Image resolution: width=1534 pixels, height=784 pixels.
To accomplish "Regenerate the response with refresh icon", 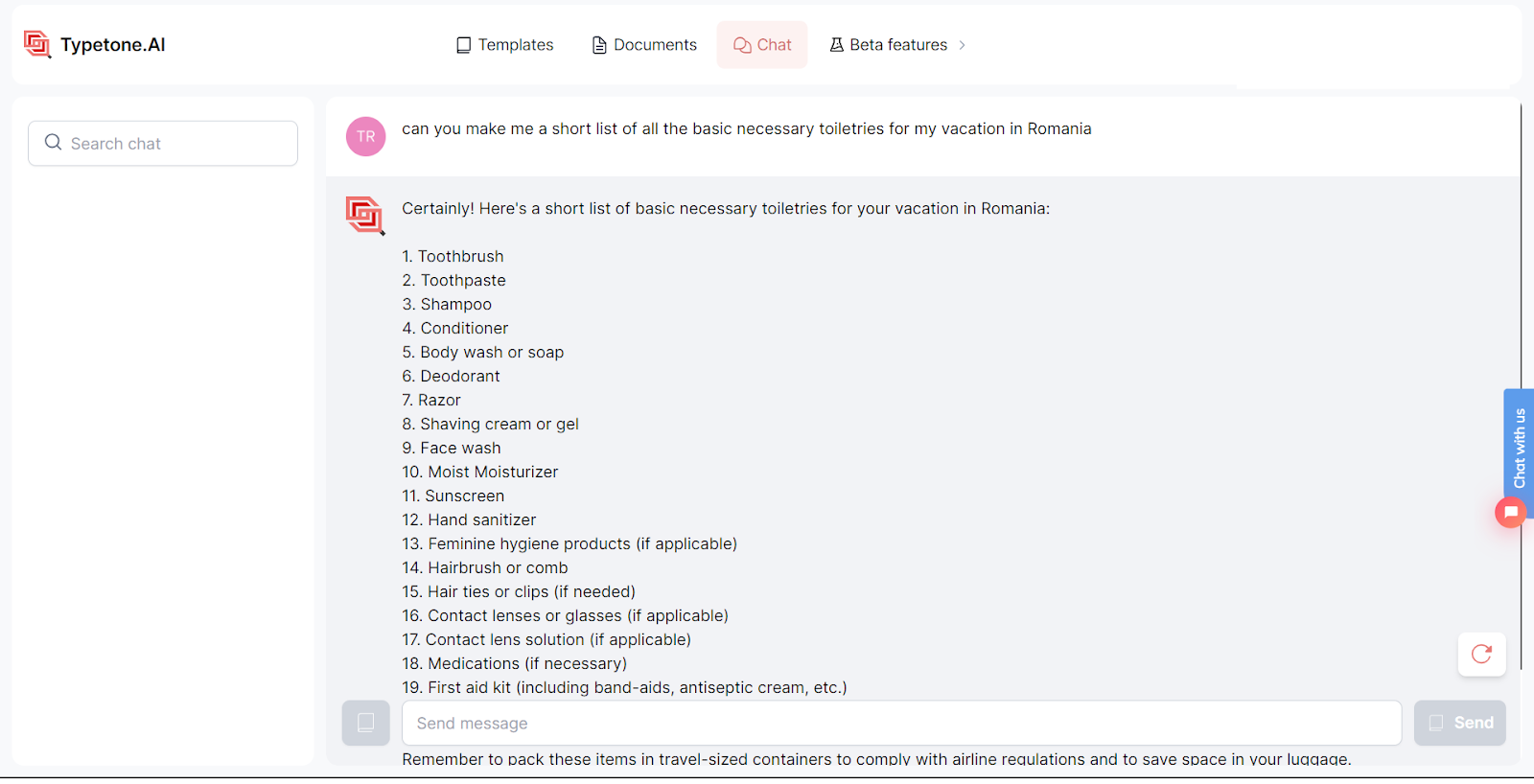I will pos(1481,655).
